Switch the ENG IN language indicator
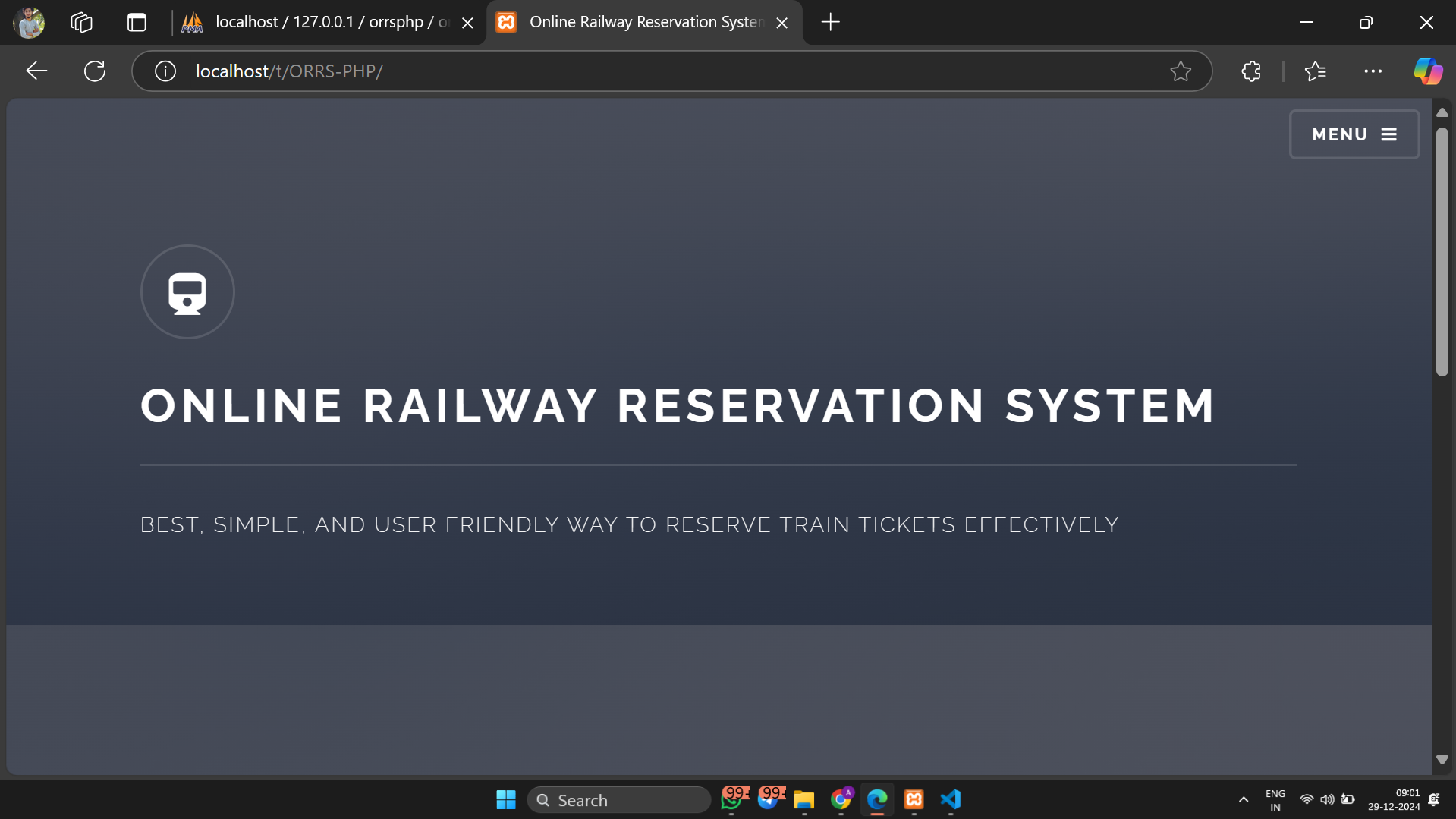The image size is (1456, 819). pos(1275,799)
